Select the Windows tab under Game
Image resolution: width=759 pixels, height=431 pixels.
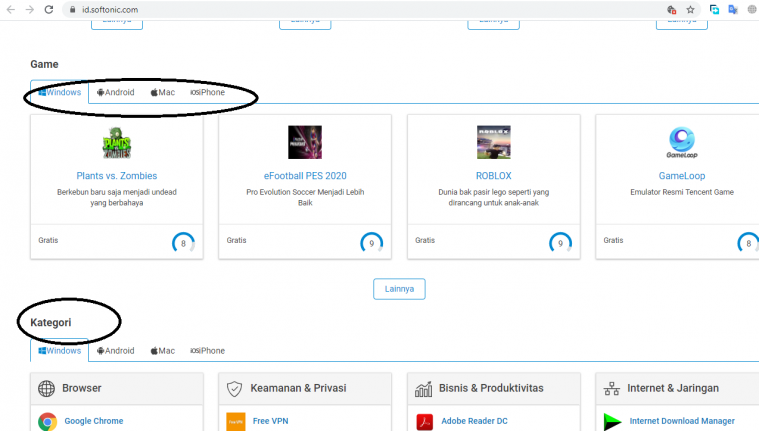tap(60, 92)
